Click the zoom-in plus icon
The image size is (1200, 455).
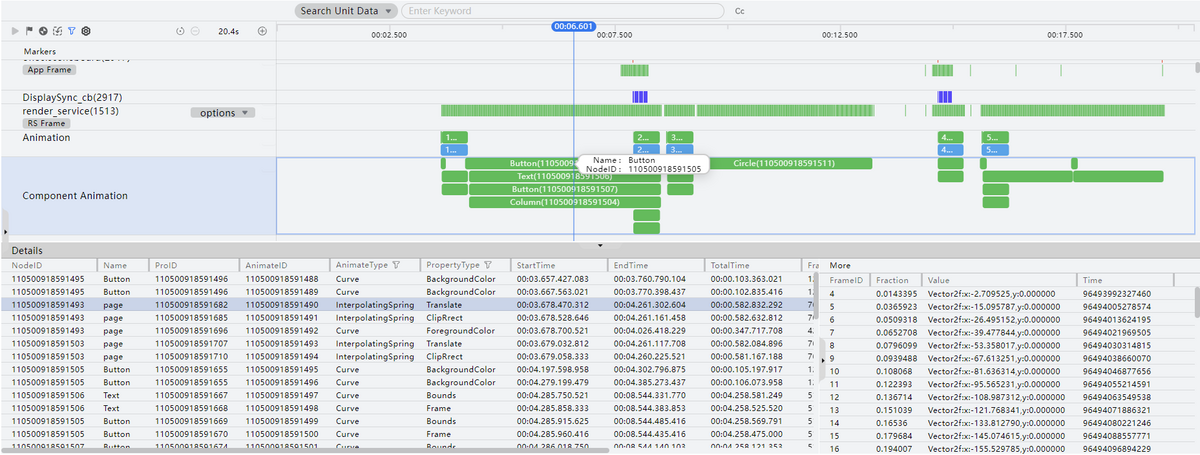(x=262, y=31)
